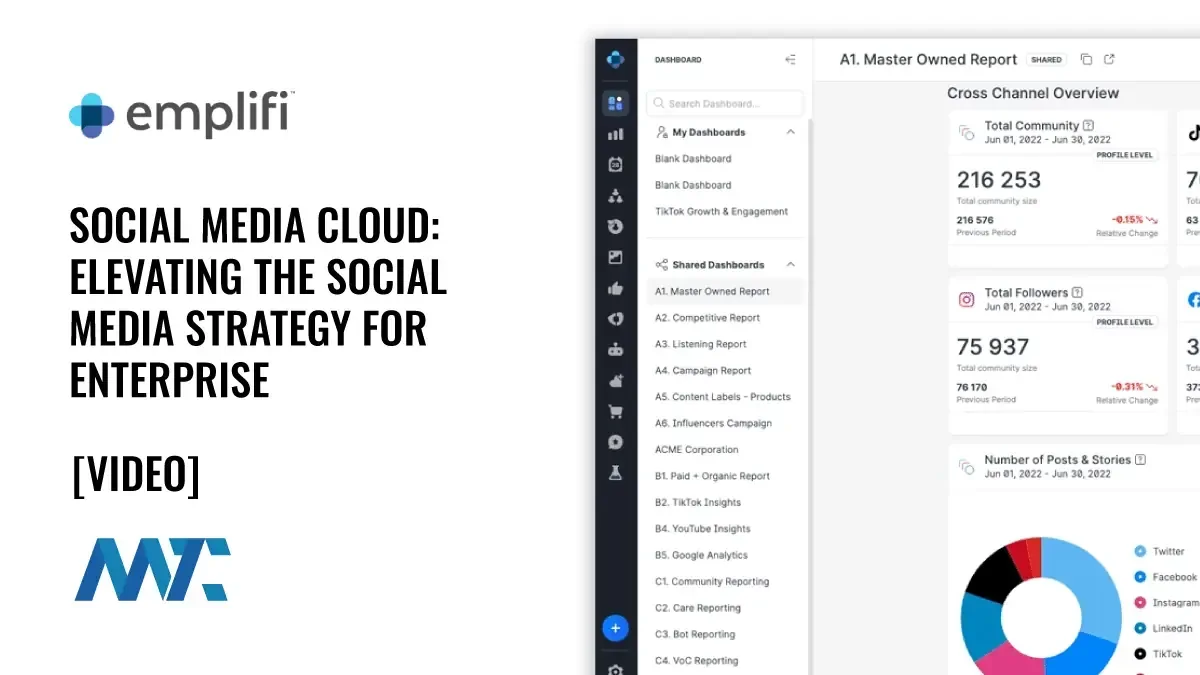Open the Publisher calendar icon
The width and height of the screenshot is (1200, 675).
(616, 165)
